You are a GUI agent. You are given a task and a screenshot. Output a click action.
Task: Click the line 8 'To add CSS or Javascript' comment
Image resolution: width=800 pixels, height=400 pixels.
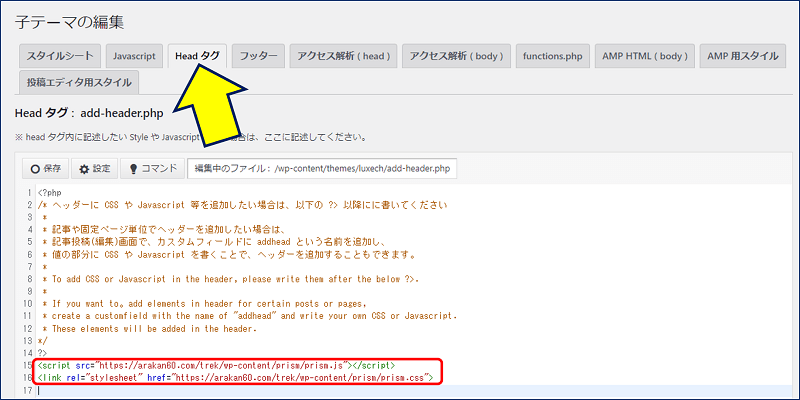pos(230,280)
